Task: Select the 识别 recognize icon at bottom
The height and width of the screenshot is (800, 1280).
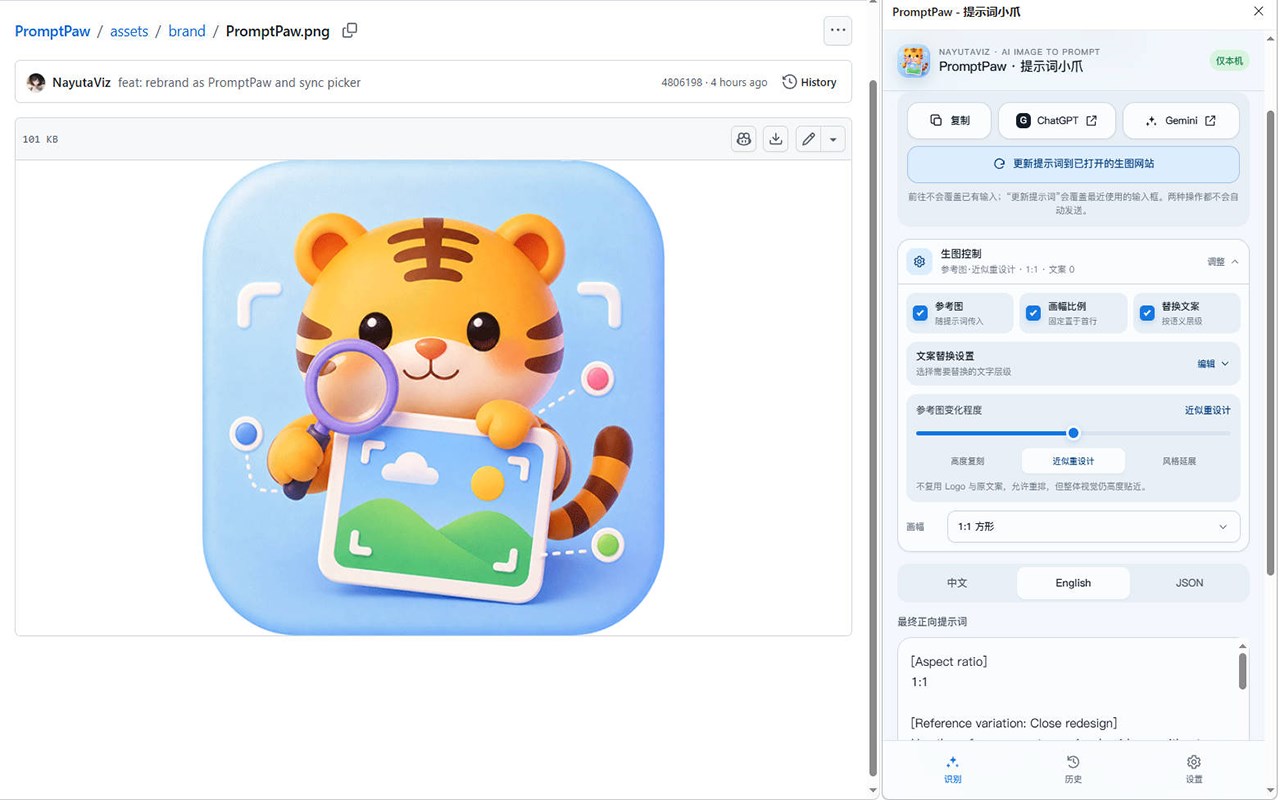Action: (952, 769)
